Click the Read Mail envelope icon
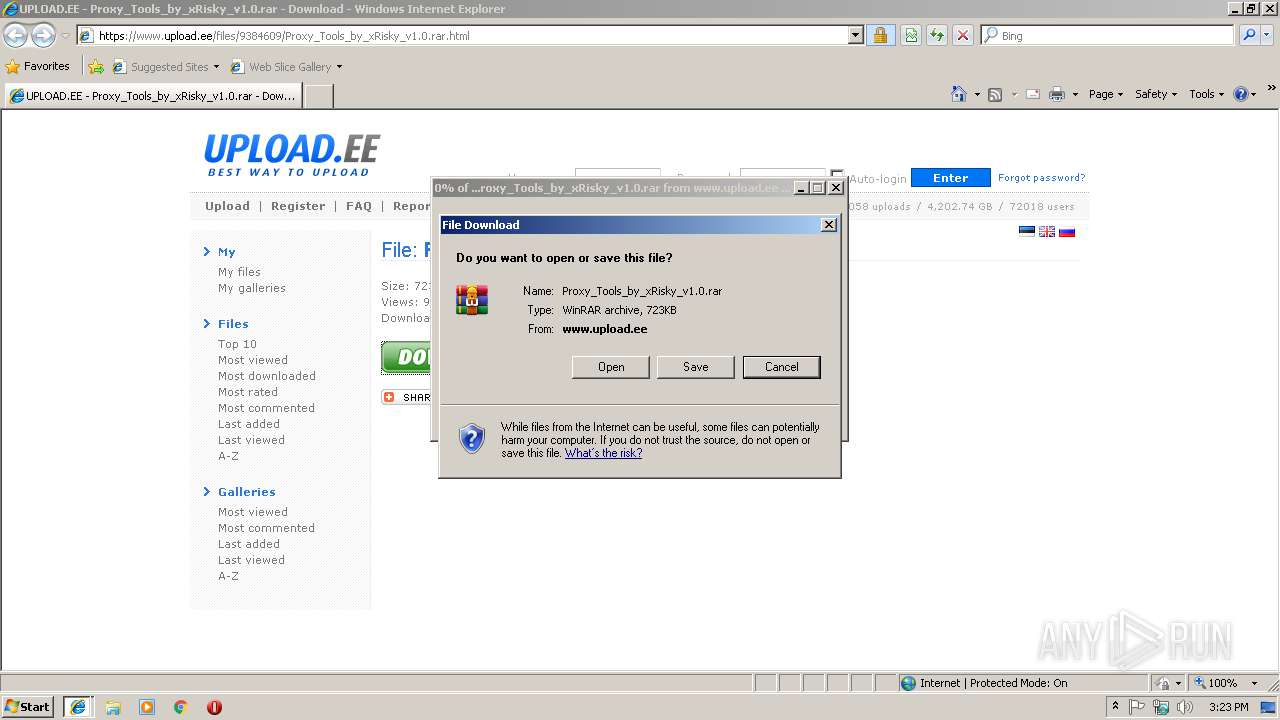Image resolution: width=1280 pixels, height=720 pixels. [x=1033, y=94]
